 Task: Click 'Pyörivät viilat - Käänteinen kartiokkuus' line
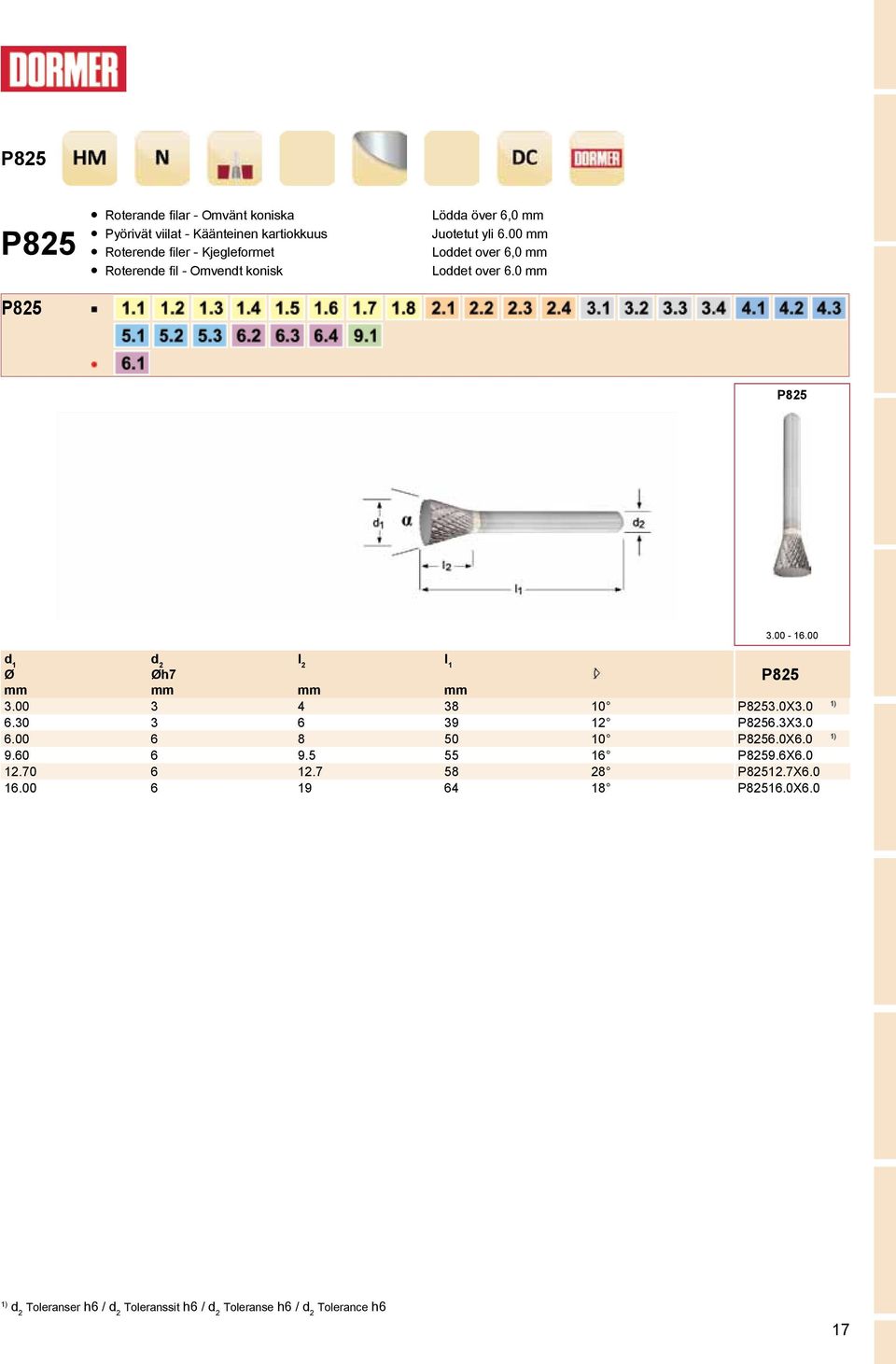(217, 234)
